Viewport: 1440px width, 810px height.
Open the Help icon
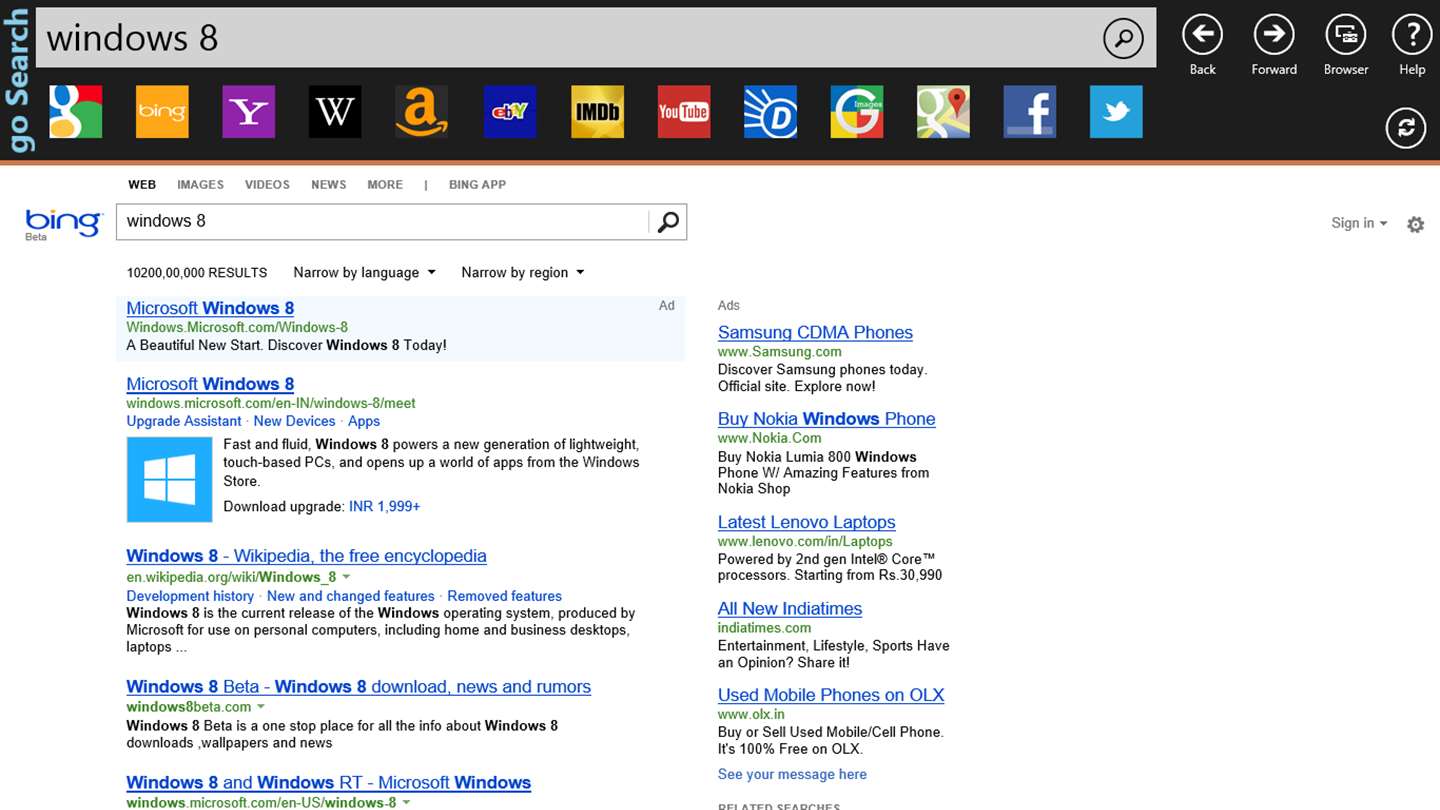1412,34
